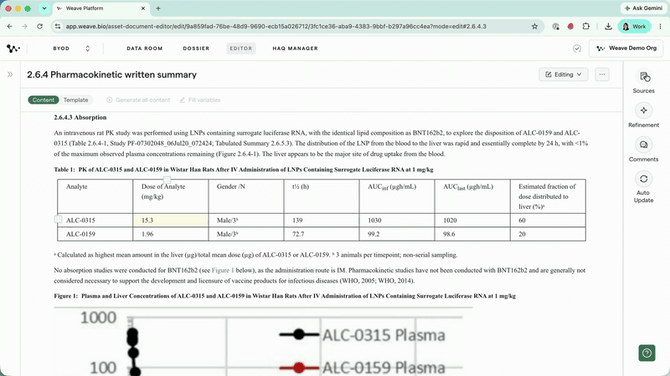
Task: Open the Work profile button
Action: (x=634, y=26)
